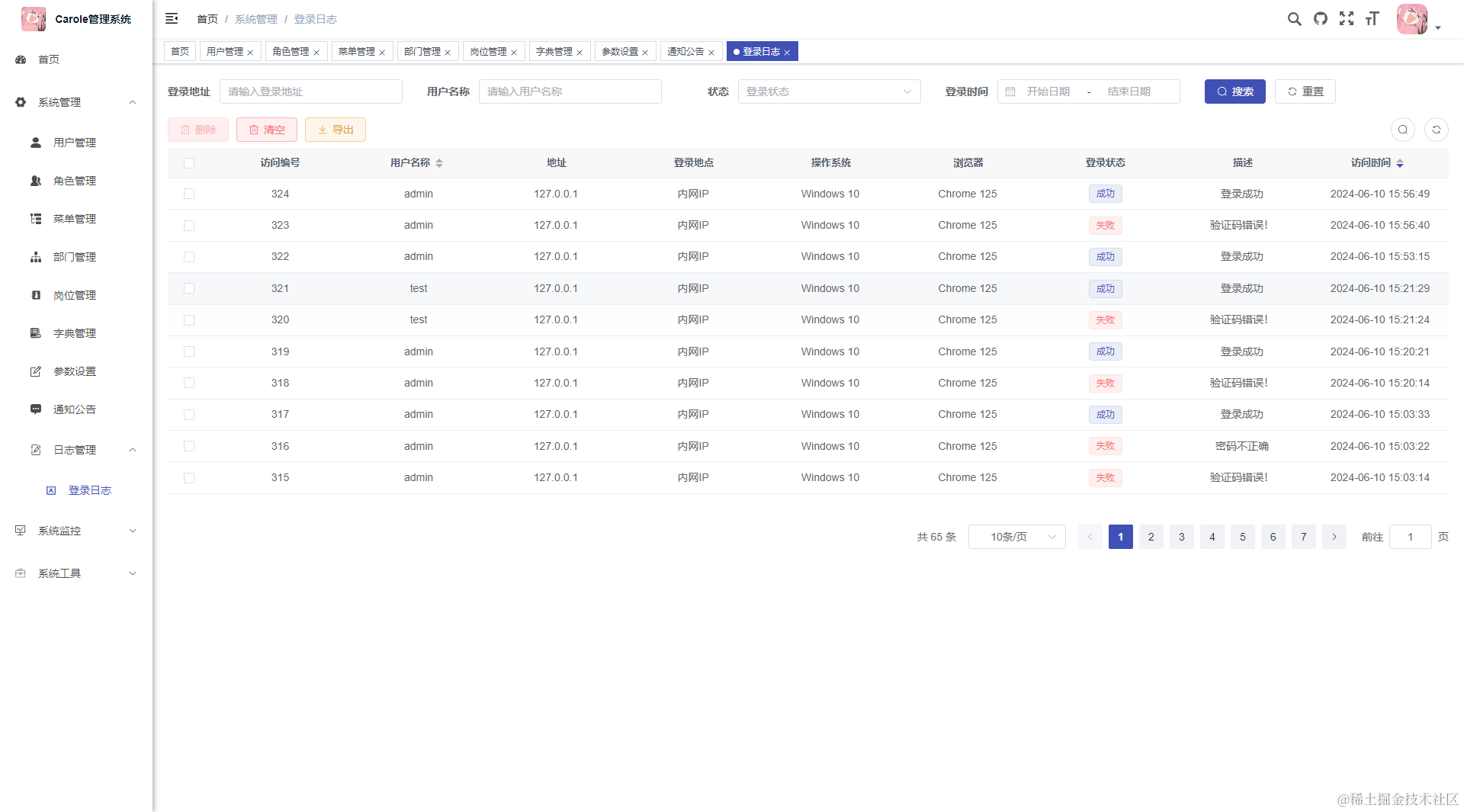Image resolution: width=1464 pixels, height=812 pixels.
Task: Open 部门管理 in the sidebar
Action: [76, 257]
